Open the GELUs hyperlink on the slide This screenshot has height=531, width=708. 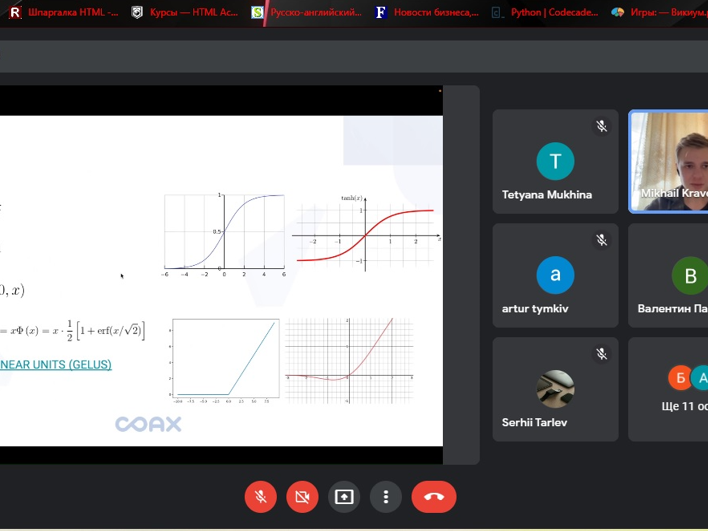point(56,365)
